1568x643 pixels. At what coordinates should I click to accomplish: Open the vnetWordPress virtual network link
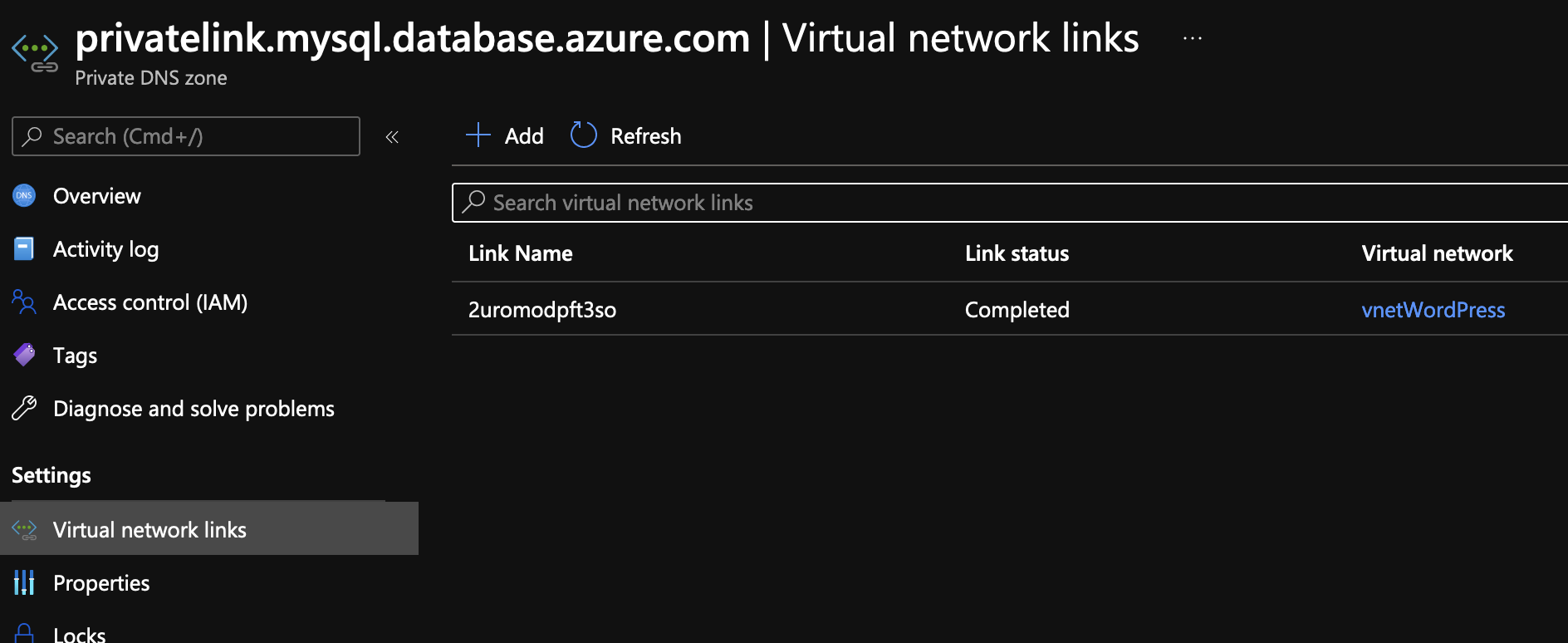coord(1433,310)
